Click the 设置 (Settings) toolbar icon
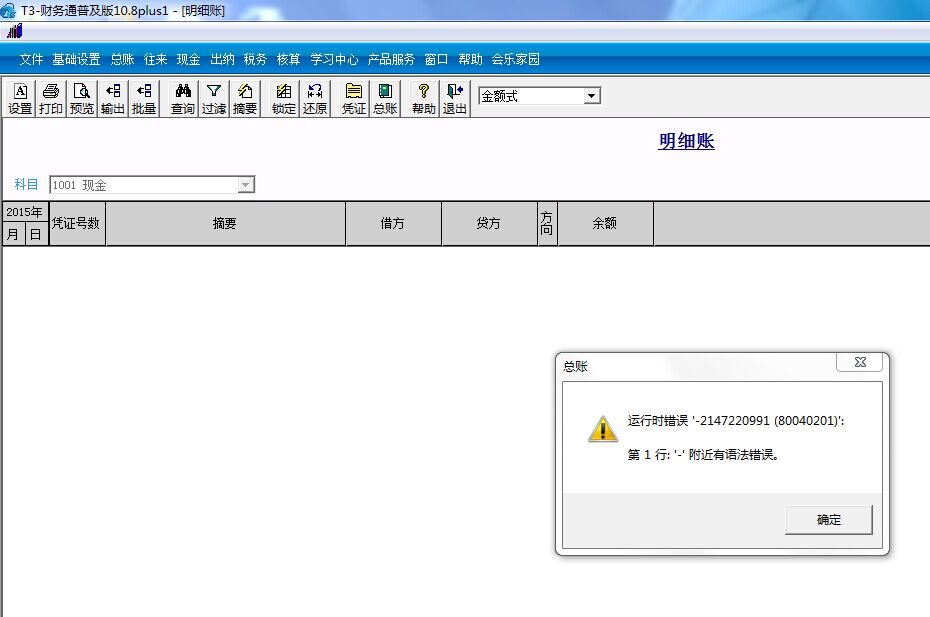The image size is (930, 617). pyautogui.click(x=20, y=98)
